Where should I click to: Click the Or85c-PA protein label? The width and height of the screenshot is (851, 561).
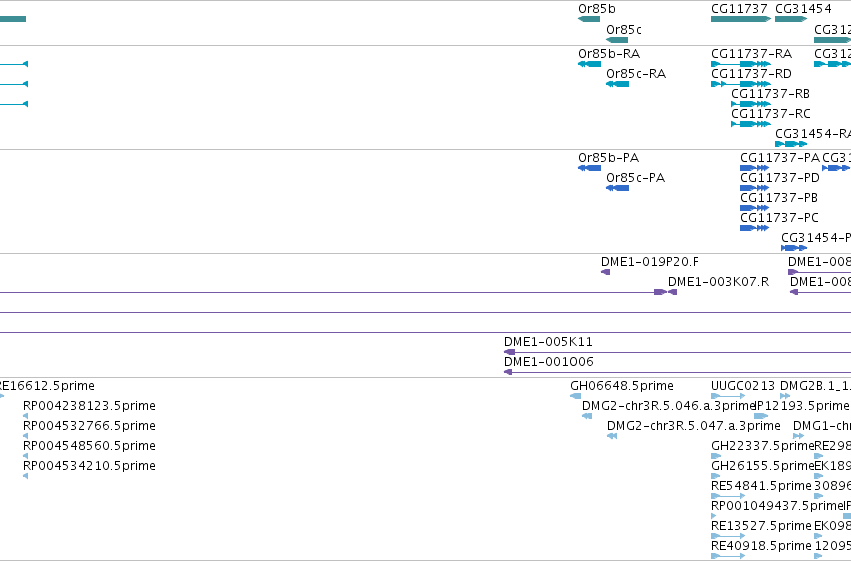(x=635, y=178)
